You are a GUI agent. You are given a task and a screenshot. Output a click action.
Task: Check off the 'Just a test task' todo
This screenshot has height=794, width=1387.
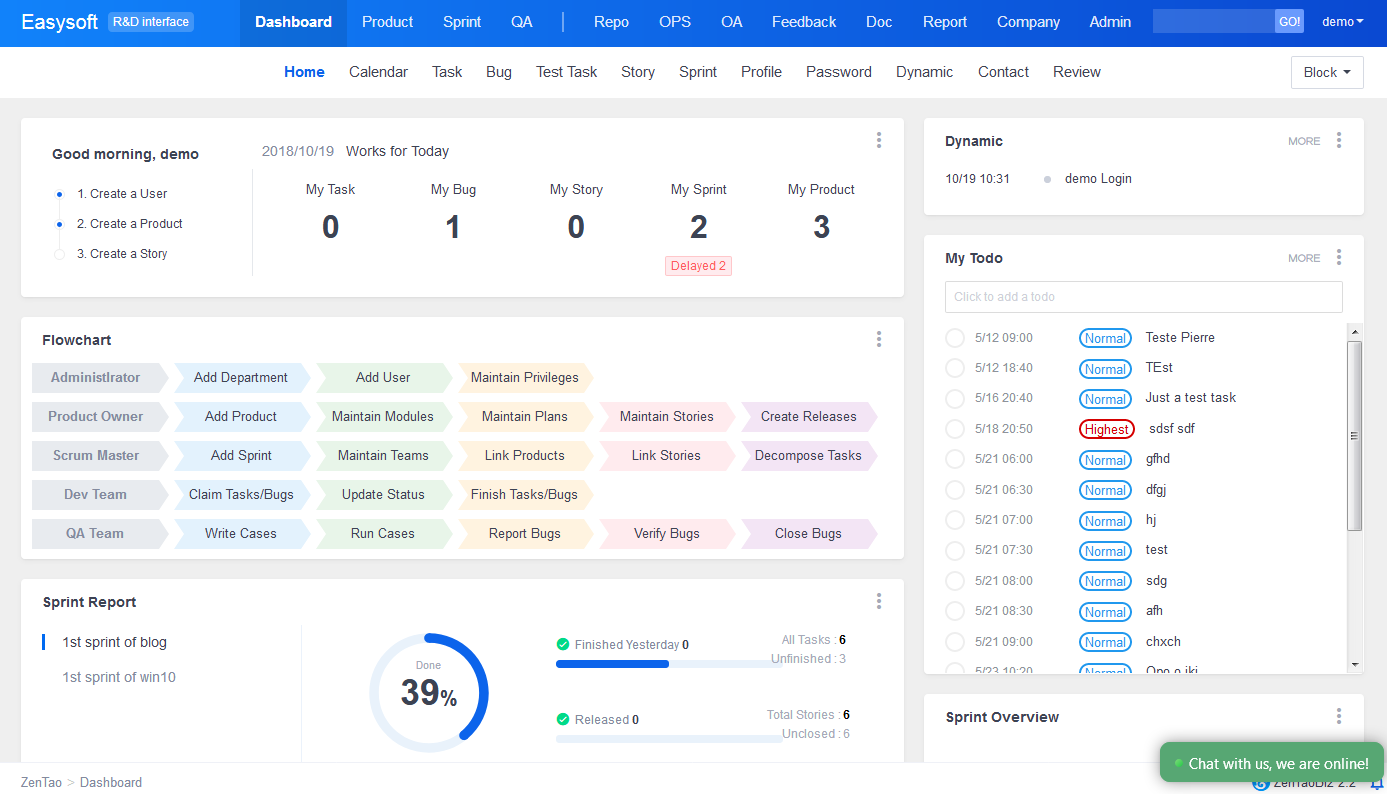[x=954, y=398]
